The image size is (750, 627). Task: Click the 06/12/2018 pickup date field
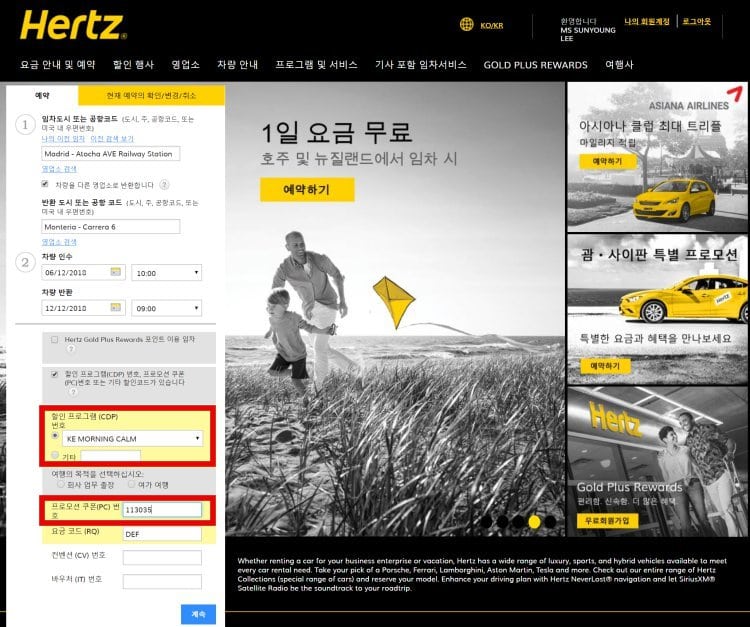point(83,273)
